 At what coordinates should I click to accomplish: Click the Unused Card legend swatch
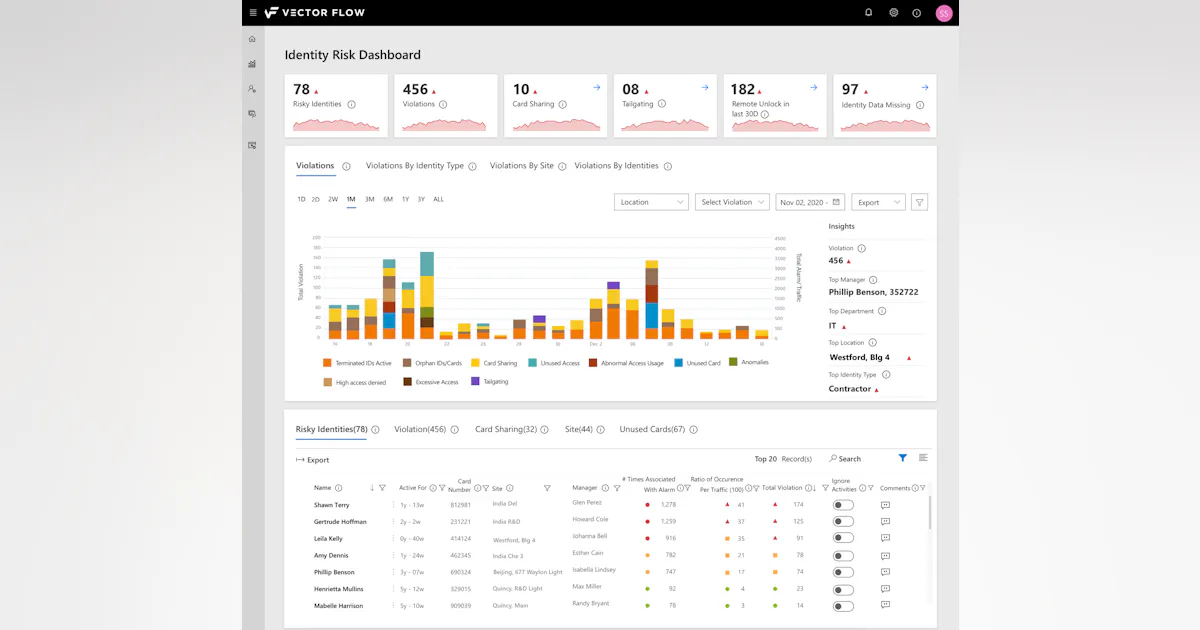coord(679,363)
